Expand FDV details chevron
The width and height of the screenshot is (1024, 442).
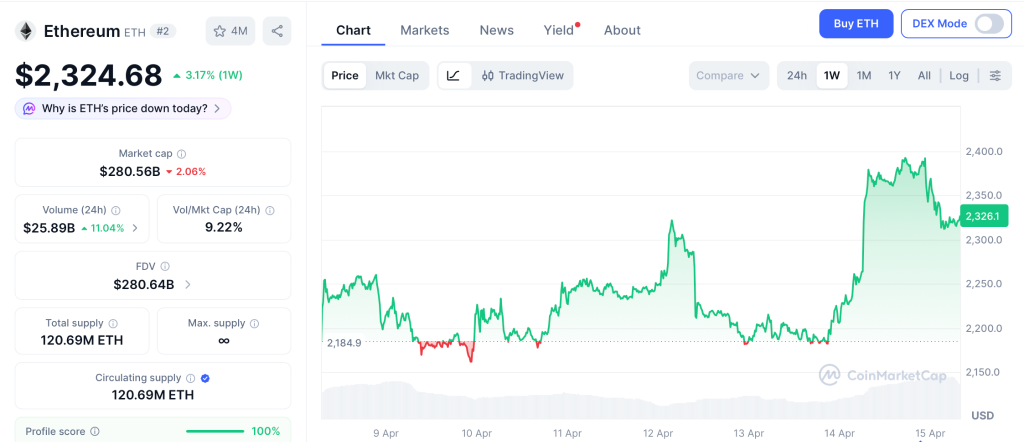[188, 285]
